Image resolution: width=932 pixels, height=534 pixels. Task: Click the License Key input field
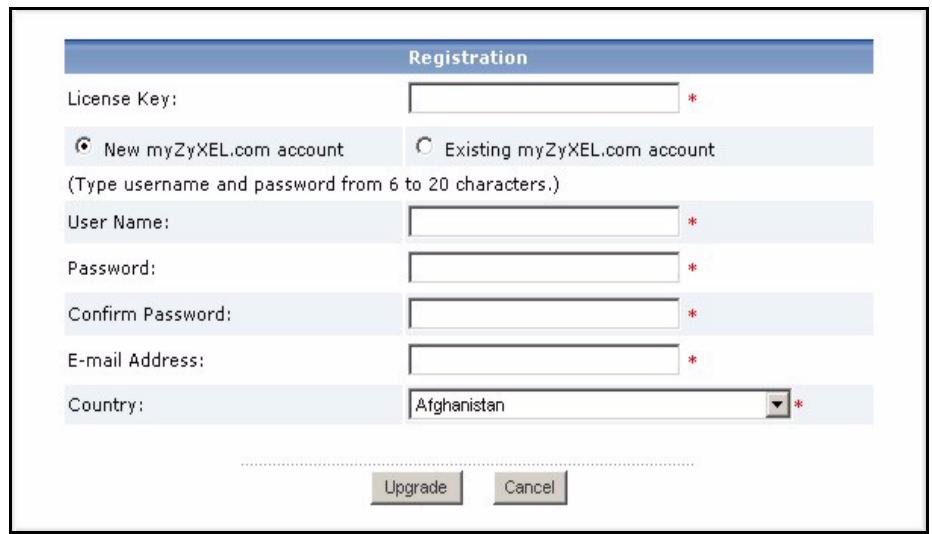(544, 98)
